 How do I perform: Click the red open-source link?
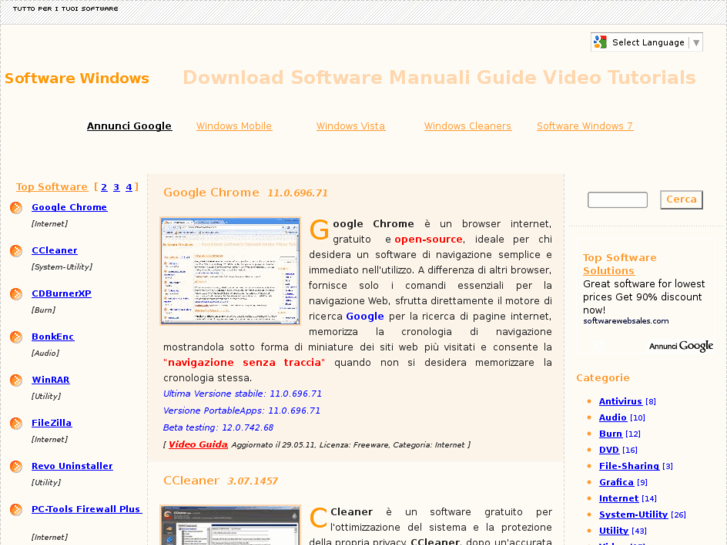coord(428,239)
